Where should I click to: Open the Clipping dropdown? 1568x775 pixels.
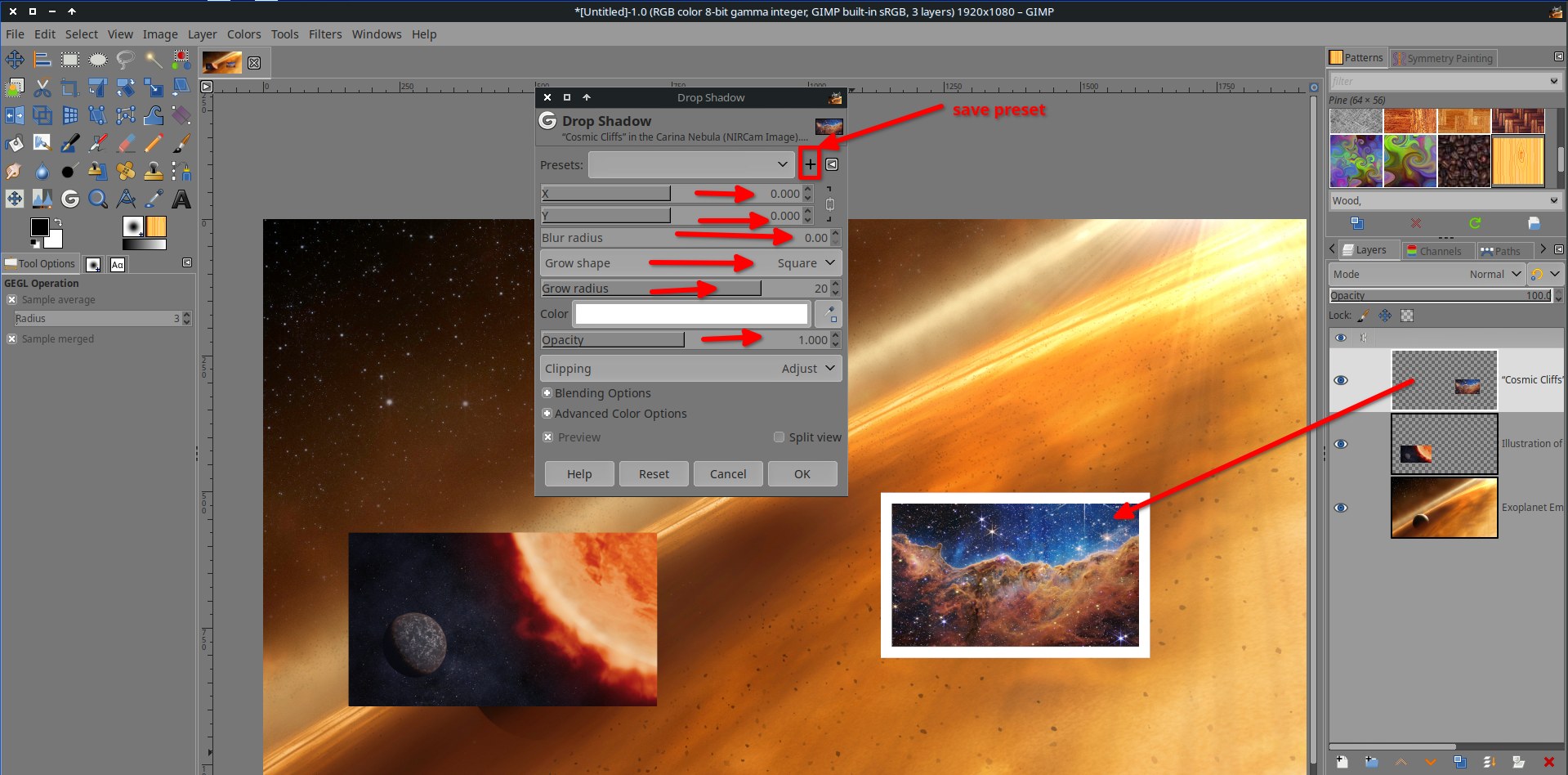[x=691, y=369]
